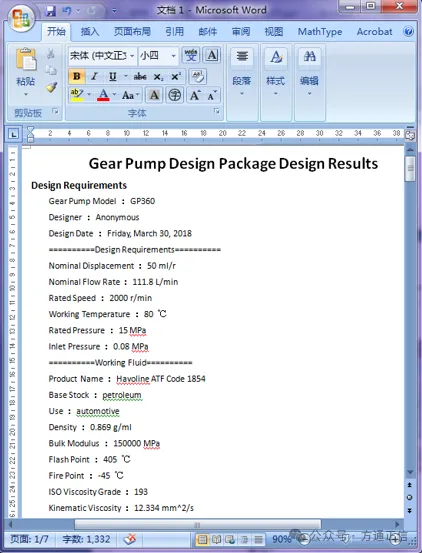Open the 页面布局 ribbon tab
Screen dimensions: 422x553
click(x=132, y=32)
